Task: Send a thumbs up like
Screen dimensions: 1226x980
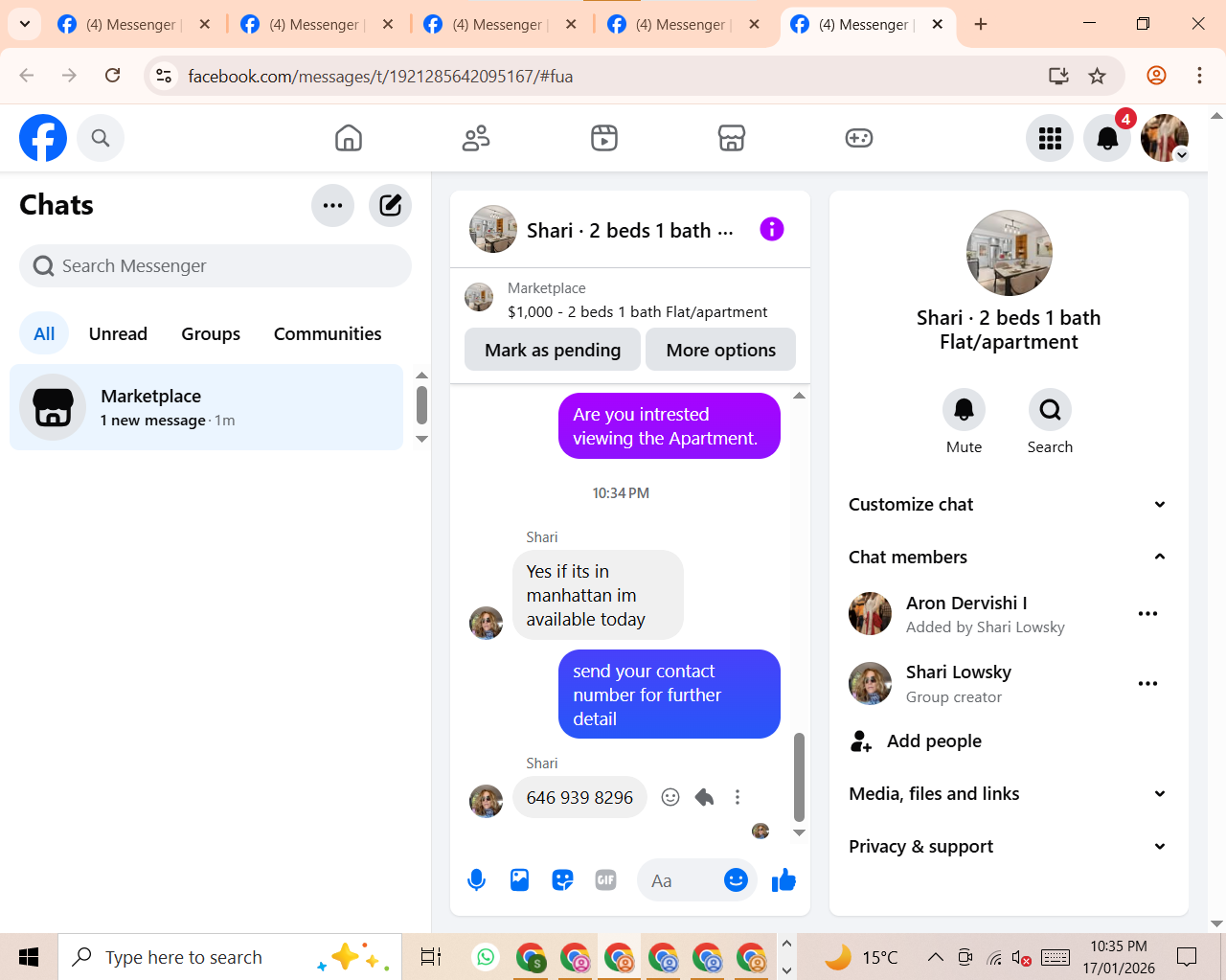Action: (x=783, y=880)
